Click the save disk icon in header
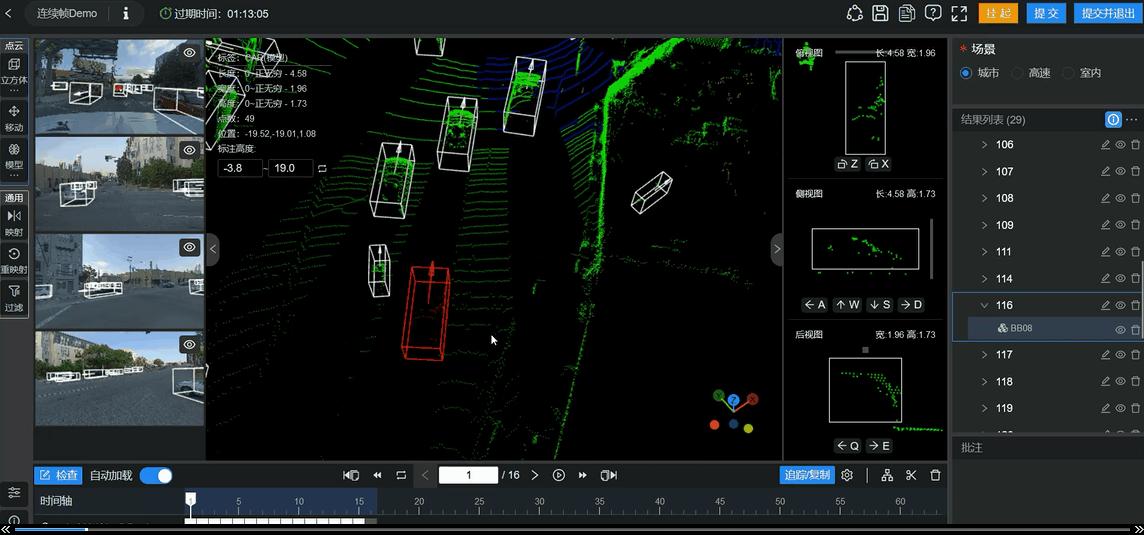The height and width of the screenshot is (535, 1144). pos(881,13)
